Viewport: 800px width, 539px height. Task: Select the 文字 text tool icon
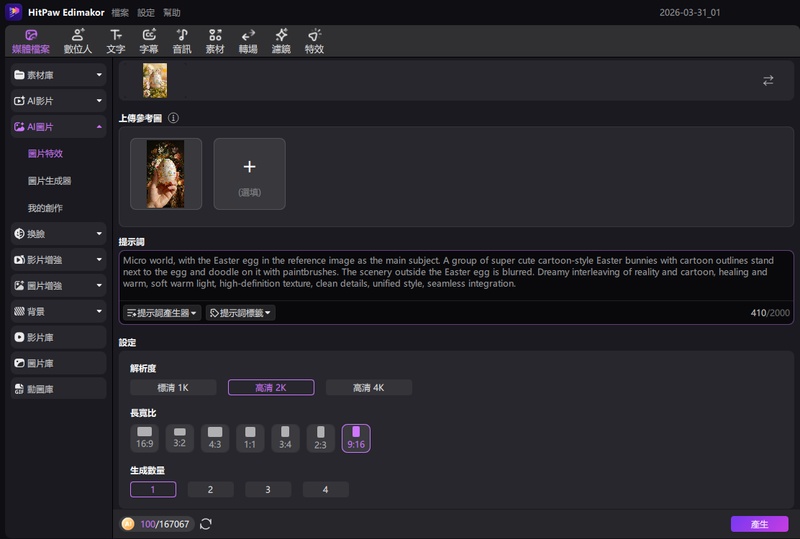(116, 40)
